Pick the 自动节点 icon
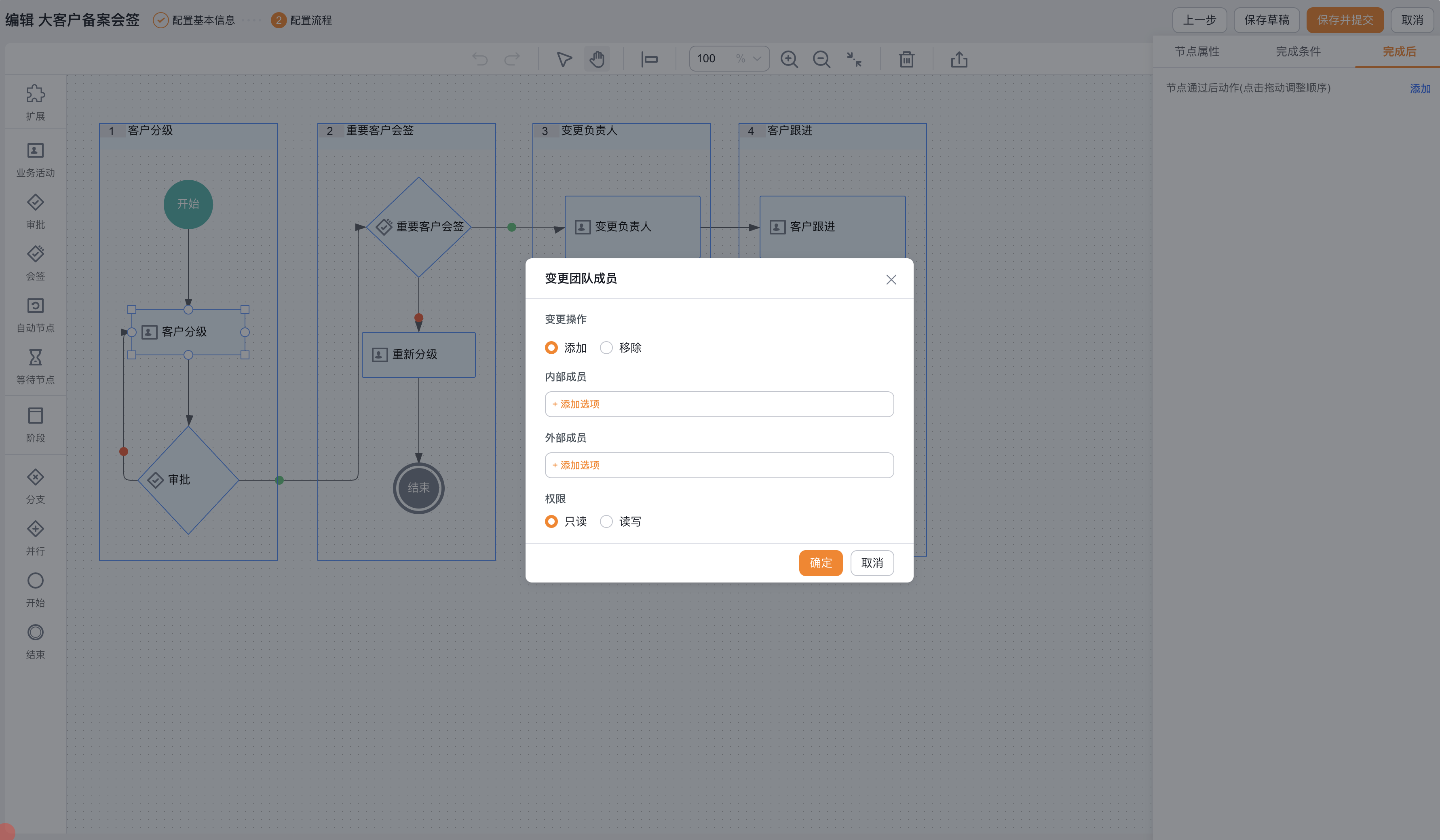 [36, 305]
